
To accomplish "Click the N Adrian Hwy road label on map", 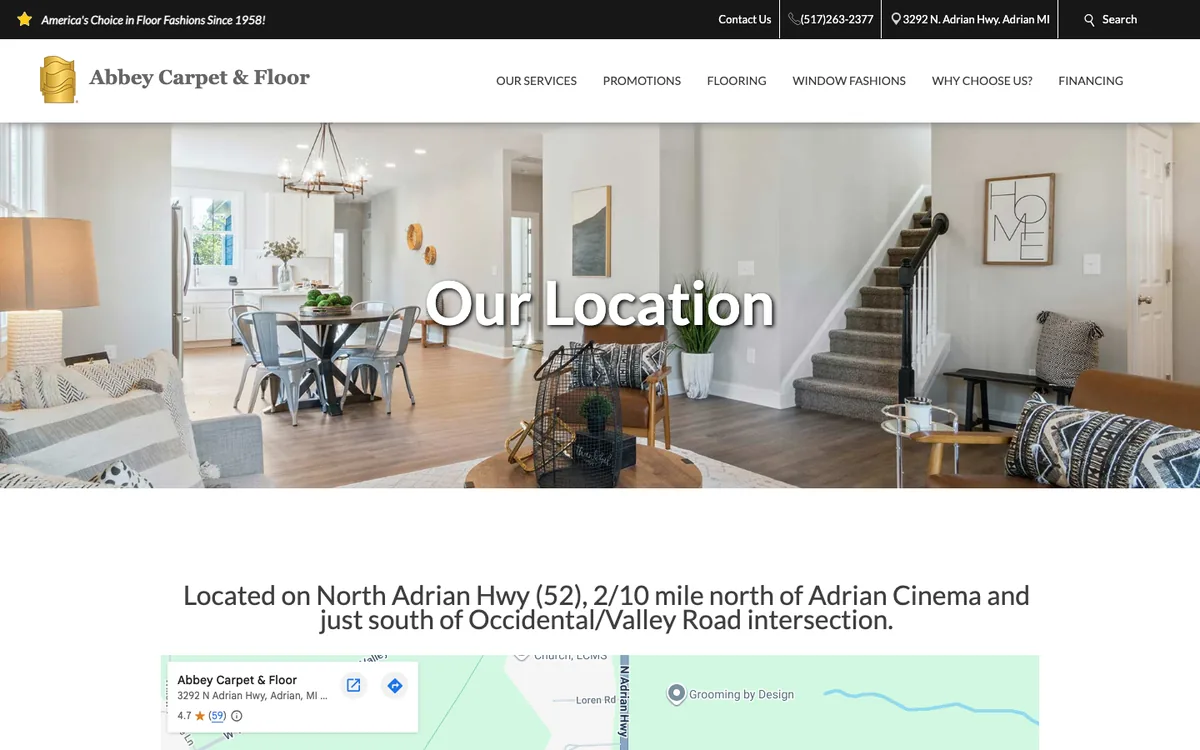I will (624, 701).
